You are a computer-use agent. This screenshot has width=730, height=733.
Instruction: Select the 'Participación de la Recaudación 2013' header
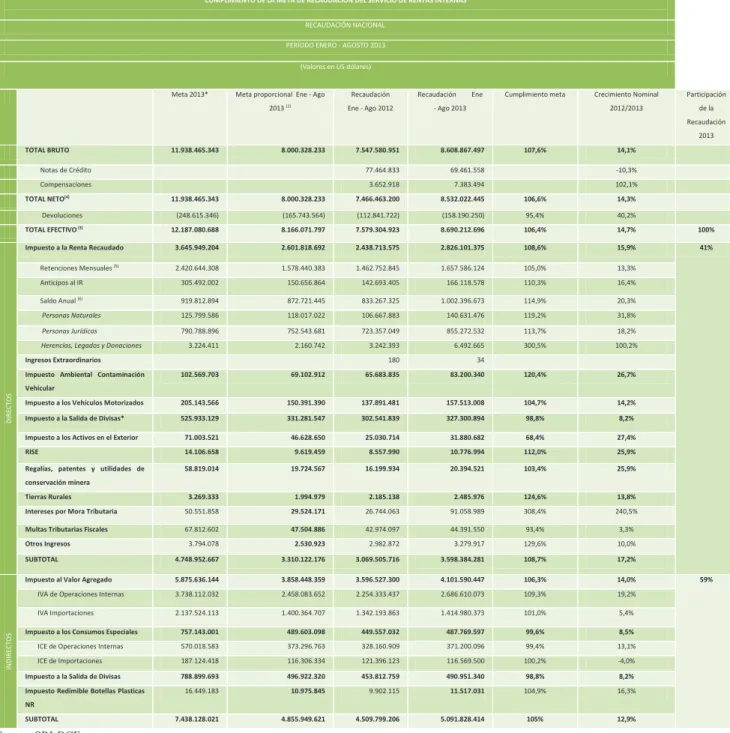pos(706,115)
